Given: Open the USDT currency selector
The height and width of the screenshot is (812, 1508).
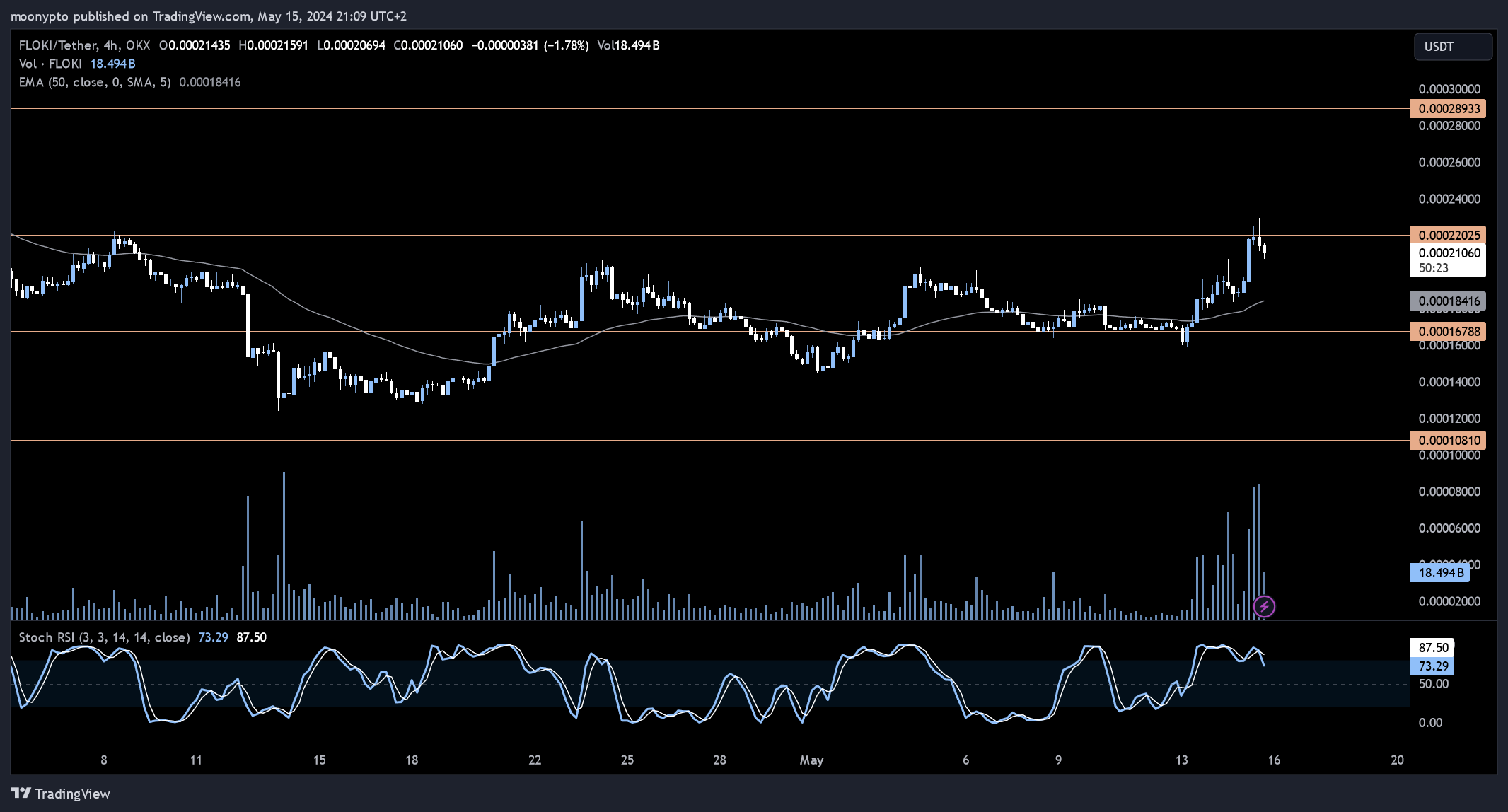Looking at the screenshot, I should (x=1453, y=47).
